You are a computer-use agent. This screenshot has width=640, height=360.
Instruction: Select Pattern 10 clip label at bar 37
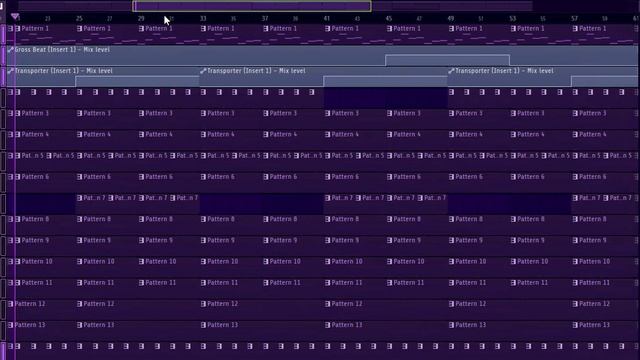tap(285, 262)
